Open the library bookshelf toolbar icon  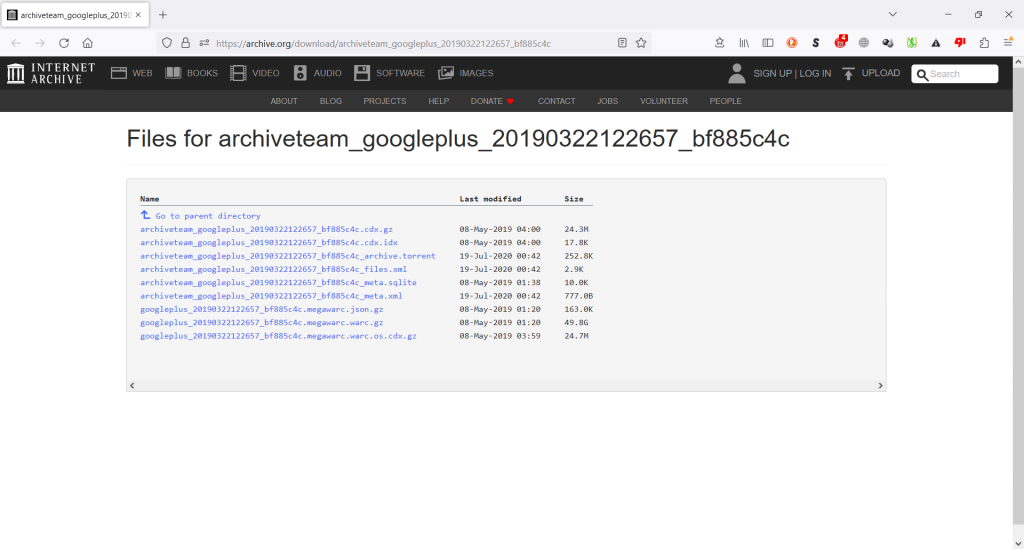pos(744,43)
